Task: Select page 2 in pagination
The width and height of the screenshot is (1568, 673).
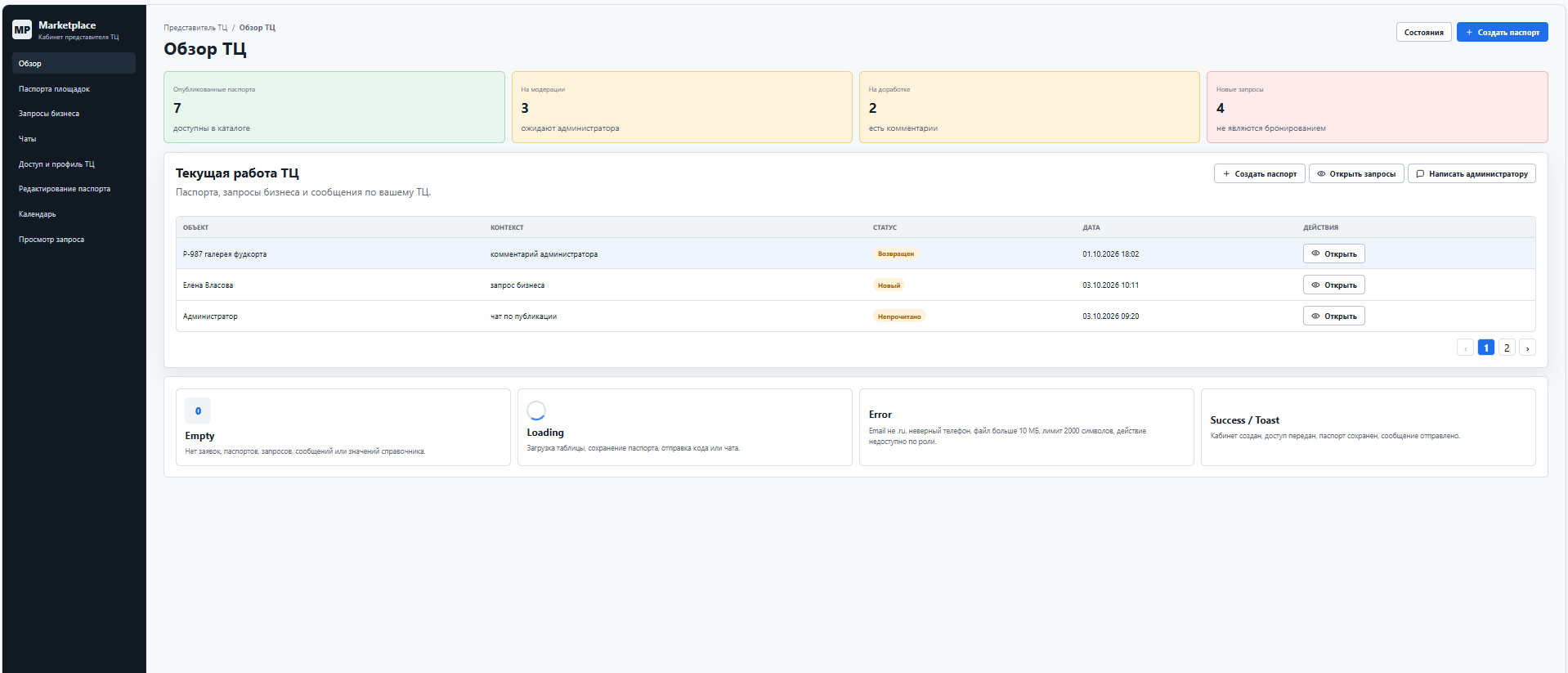Action: click(x=1507, y=348)
